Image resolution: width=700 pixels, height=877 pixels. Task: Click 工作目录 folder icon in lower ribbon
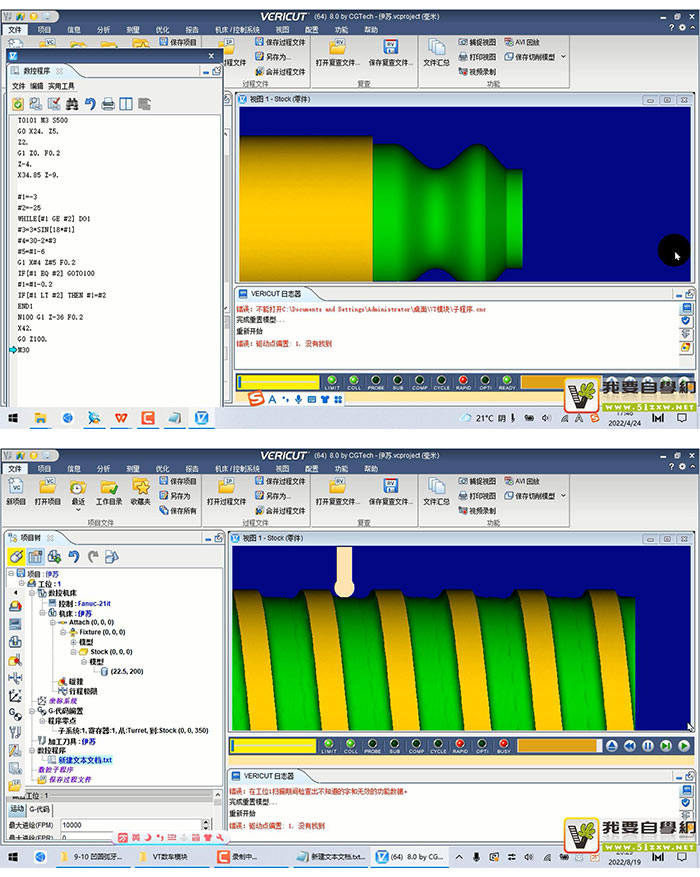click(x=109, y=493)
